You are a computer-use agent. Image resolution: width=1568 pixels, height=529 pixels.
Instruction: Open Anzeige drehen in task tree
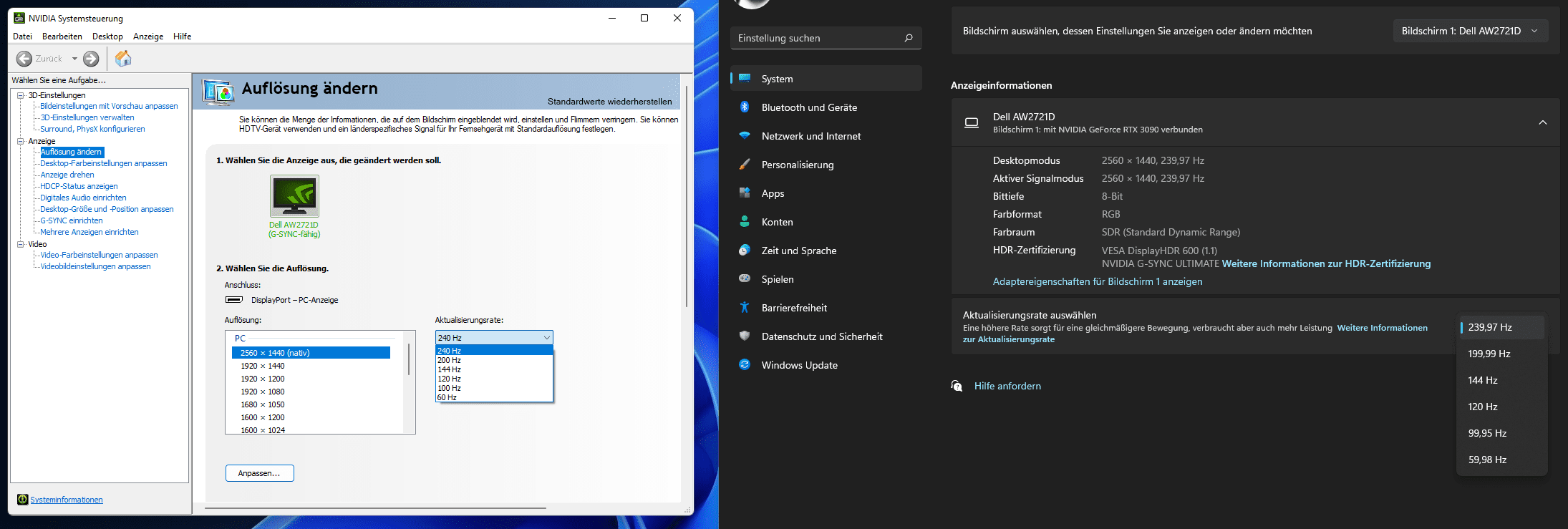point(67,175)
